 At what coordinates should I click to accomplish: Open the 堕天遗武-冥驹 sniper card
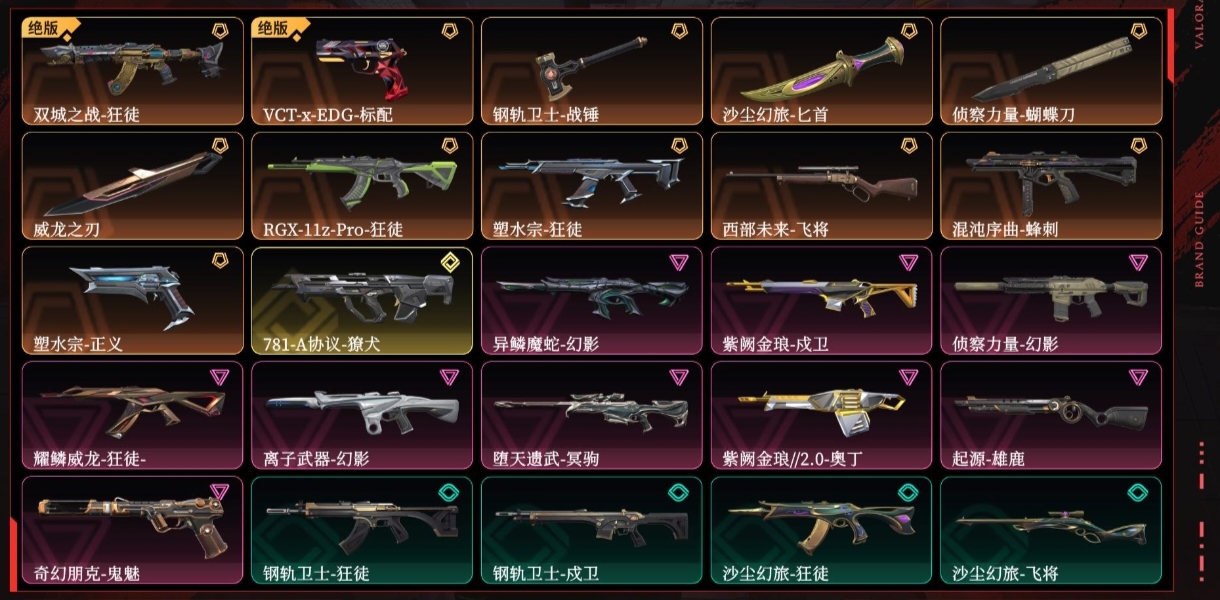pos(592,415)
